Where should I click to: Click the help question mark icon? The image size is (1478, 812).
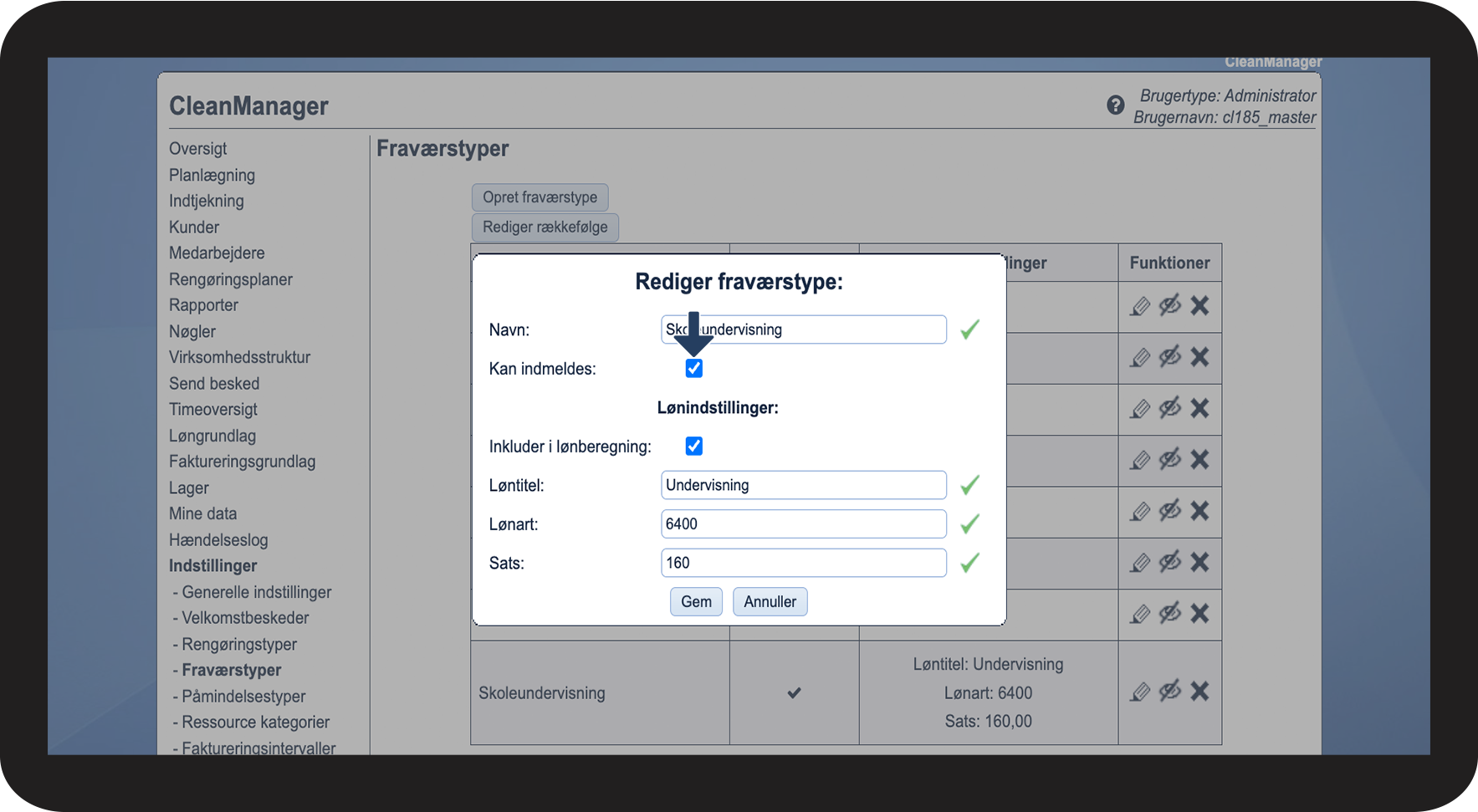(1115, 105)
